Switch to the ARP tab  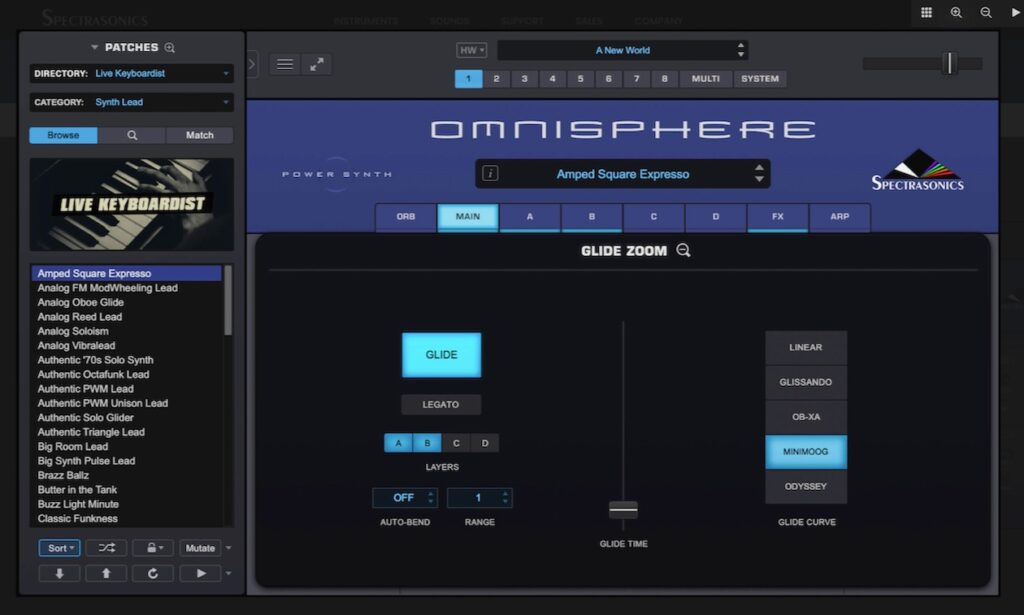coord(839,217)
